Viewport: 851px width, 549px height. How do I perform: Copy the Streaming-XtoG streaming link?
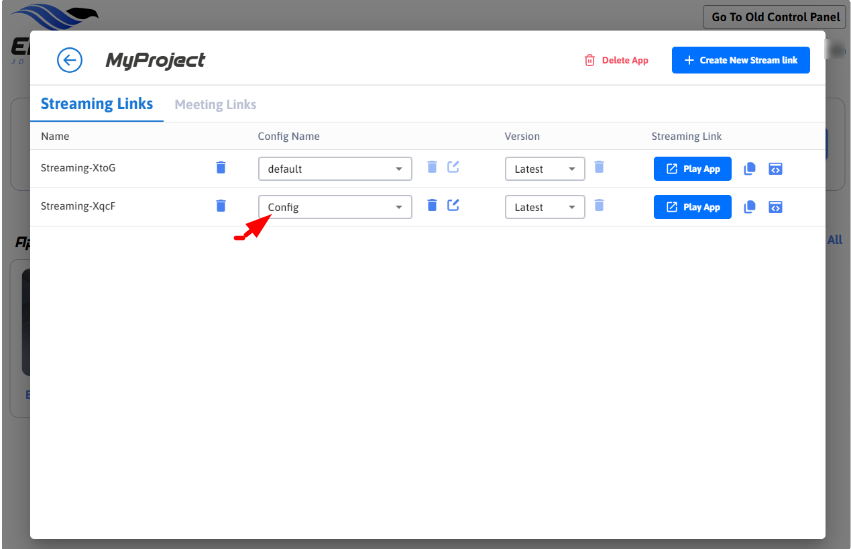point(750,169)
